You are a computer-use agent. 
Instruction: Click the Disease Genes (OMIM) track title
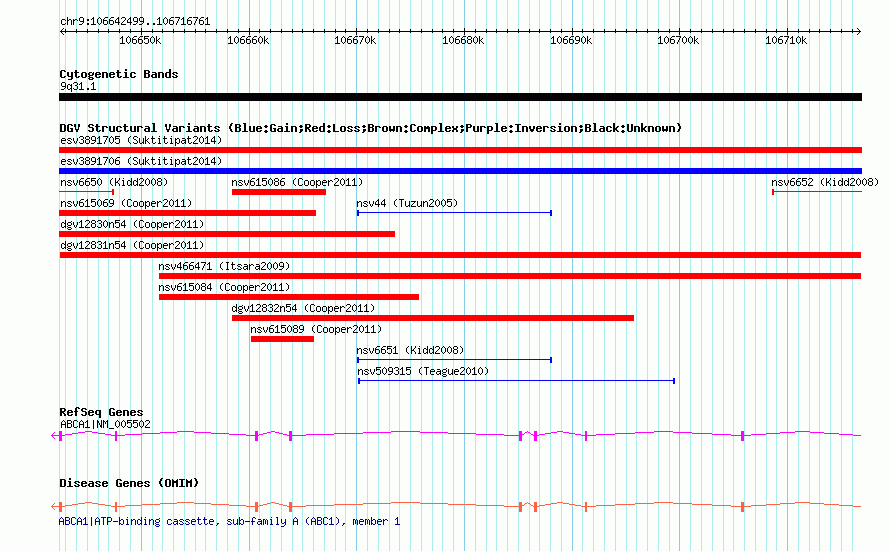click(129, 483)
